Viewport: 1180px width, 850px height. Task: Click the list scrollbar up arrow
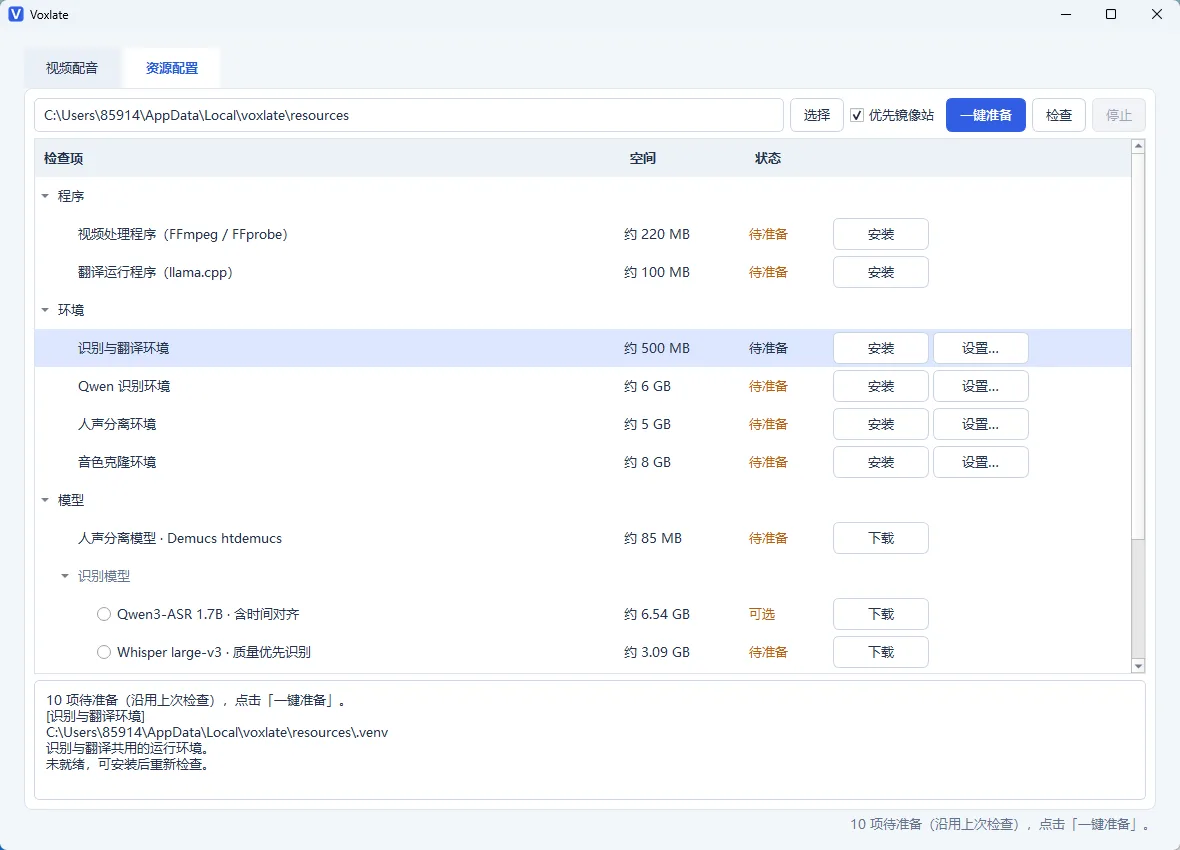click(1138, 146)
